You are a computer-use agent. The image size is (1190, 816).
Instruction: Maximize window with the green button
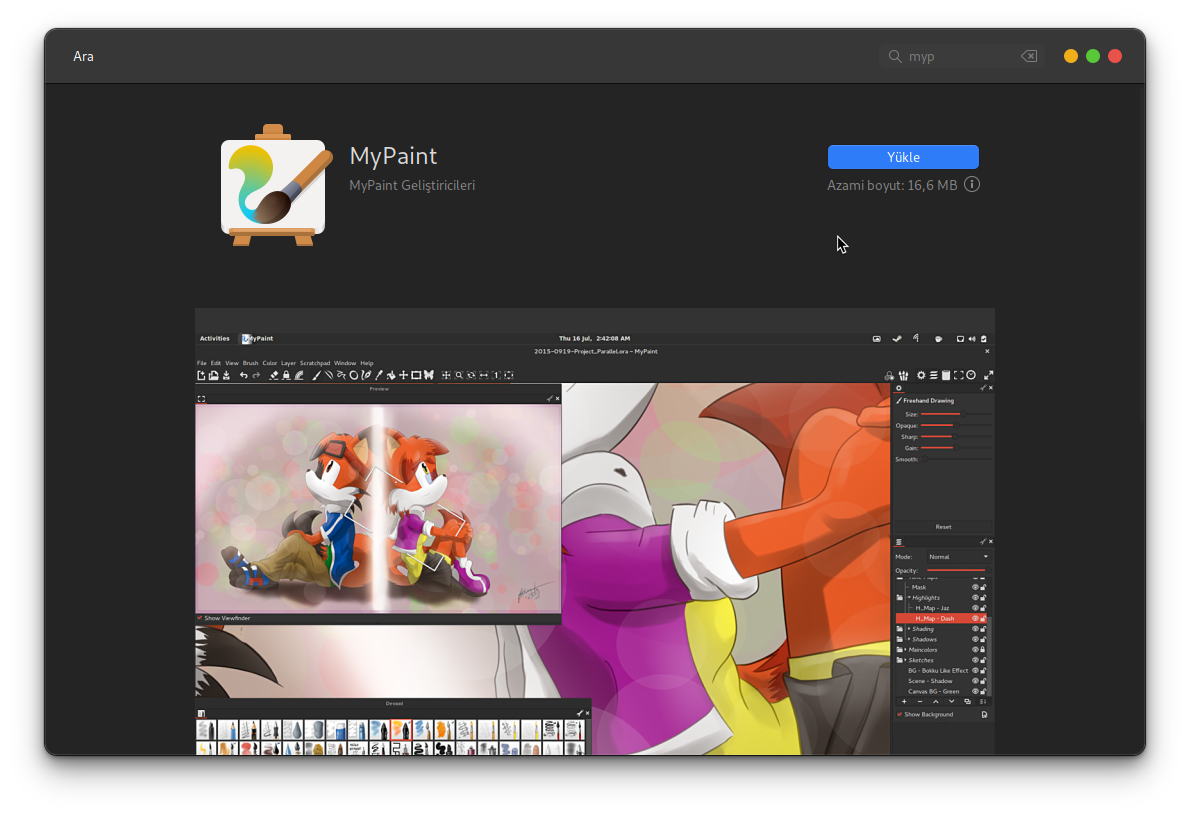tap(1093, 56)
